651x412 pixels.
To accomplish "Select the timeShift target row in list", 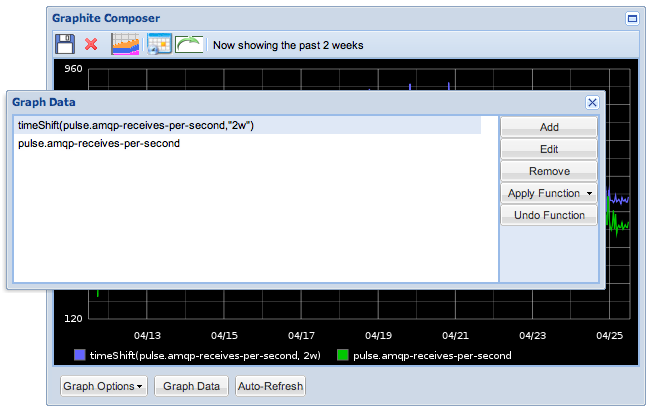I will [248, 125].
